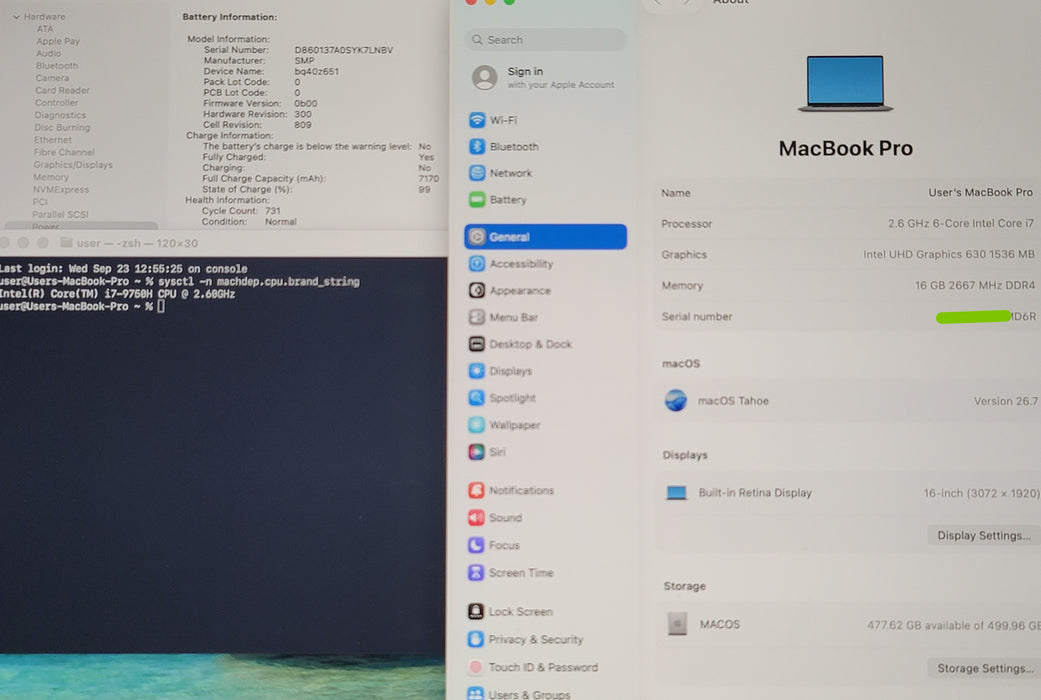The height and width of the screenshot is (700, 1041).
Task: Select Fibre Channel in System Information sidebar
Action: click(64, 152)
